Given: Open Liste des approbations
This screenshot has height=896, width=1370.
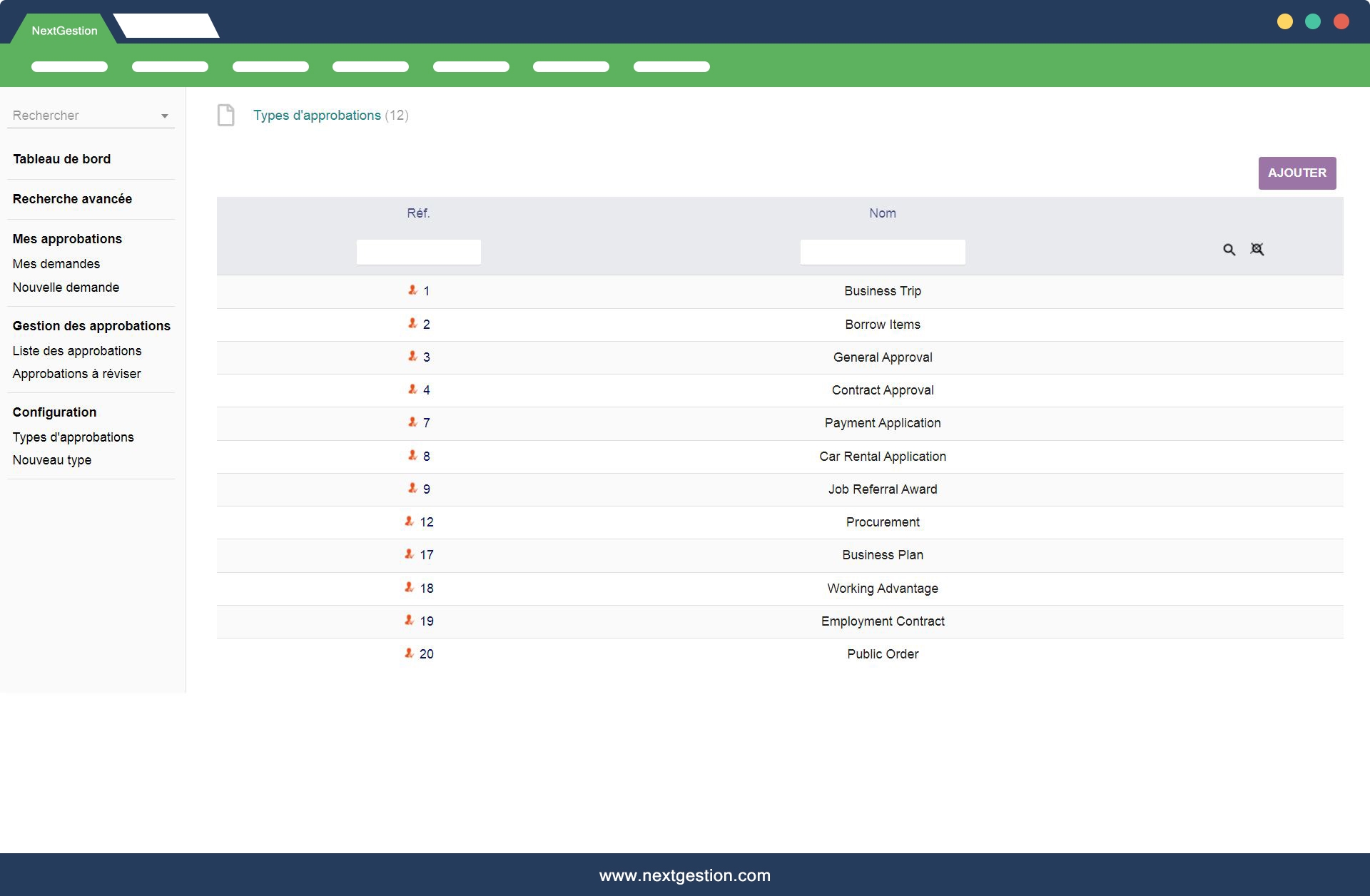Looking at the screenshot, I should (x=77, y=351).
